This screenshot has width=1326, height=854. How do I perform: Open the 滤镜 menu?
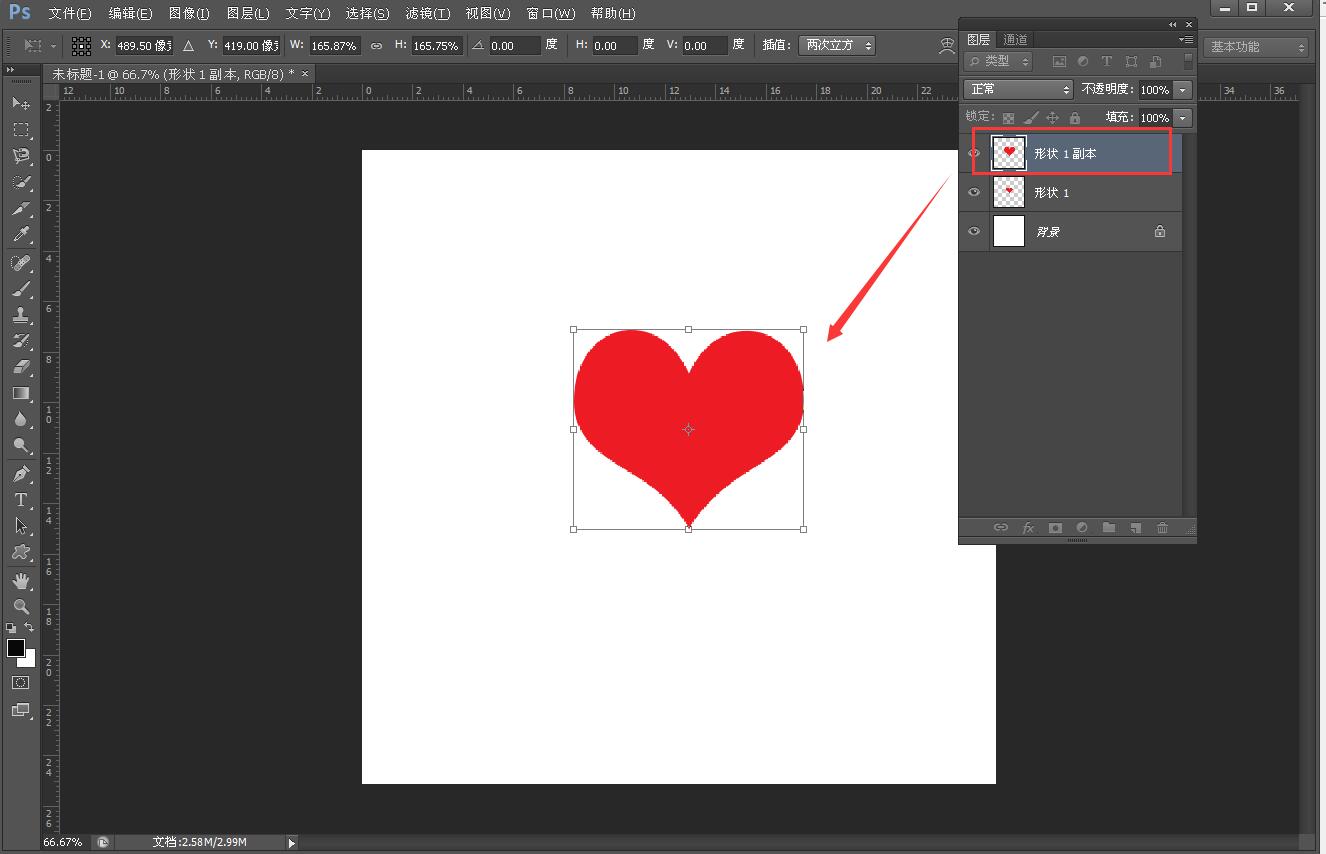coord(428,13)
